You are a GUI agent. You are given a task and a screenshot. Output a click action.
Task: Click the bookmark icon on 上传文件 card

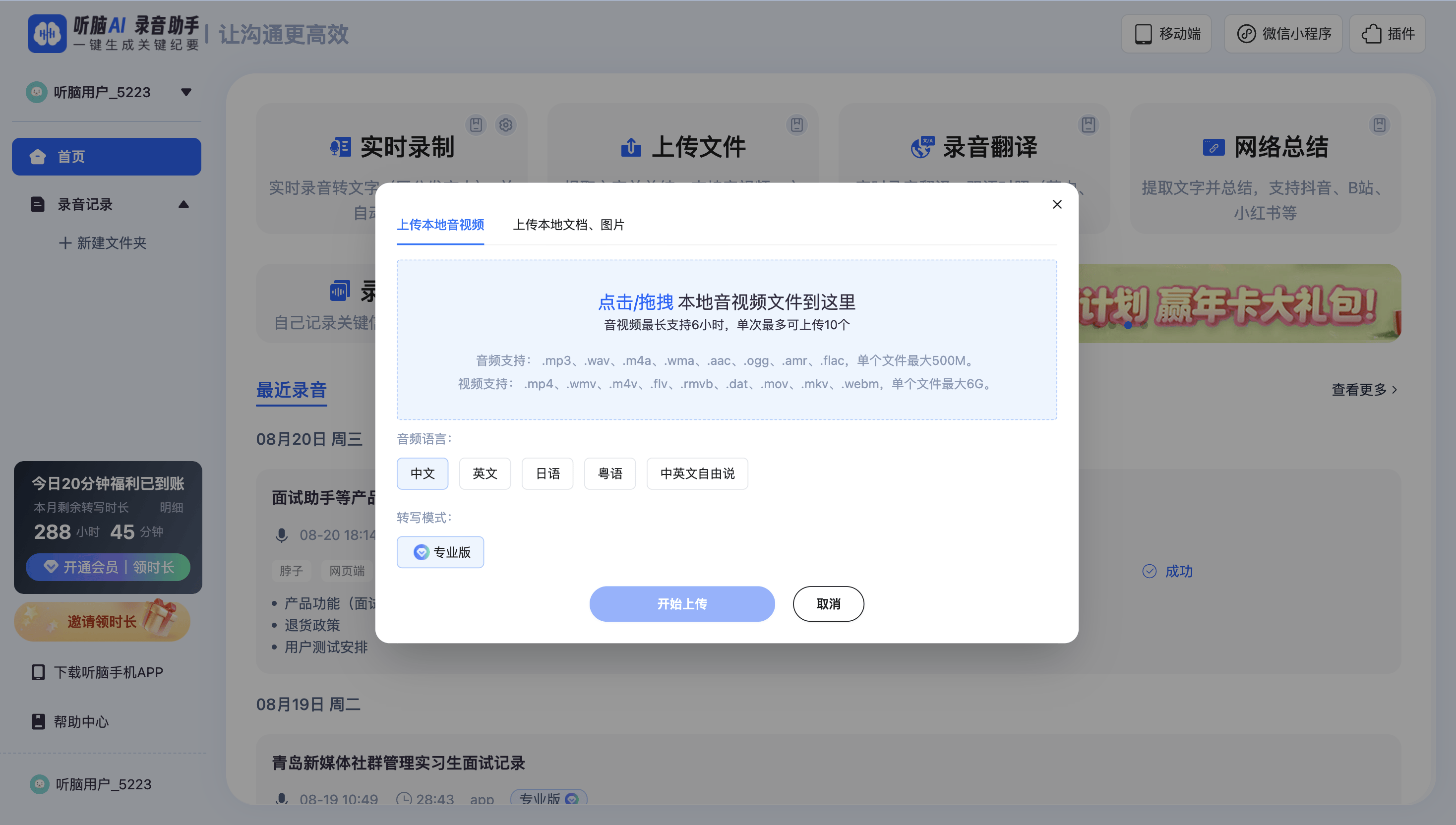pos(796,125)
